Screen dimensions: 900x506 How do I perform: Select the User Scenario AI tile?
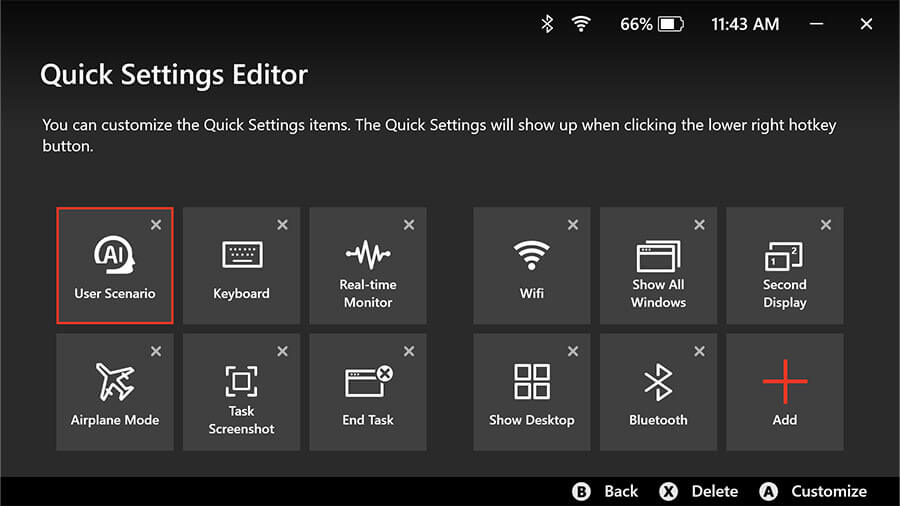114,265
